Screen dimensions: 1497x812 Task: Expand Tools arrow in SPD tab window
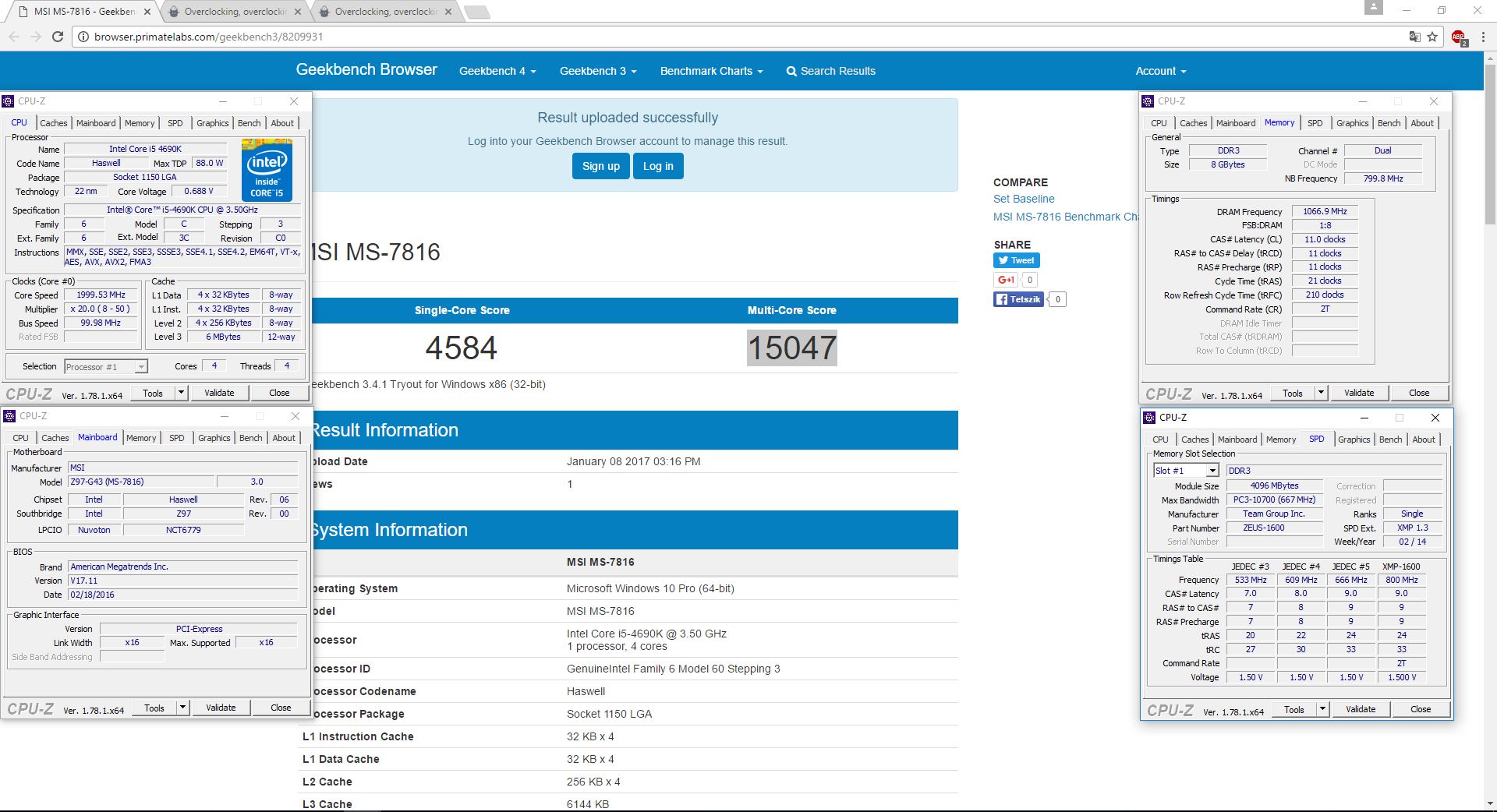[1322, 709]
